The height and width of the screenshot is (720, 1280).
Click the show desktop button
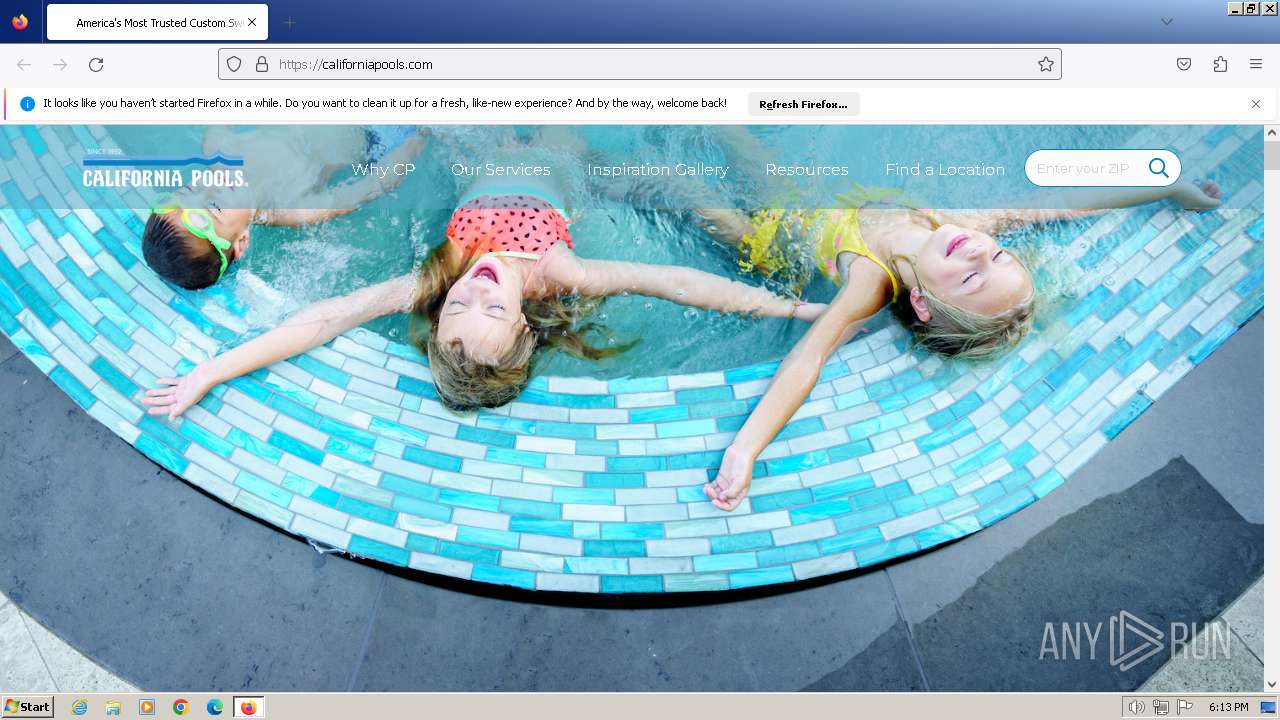[1269, 707]
